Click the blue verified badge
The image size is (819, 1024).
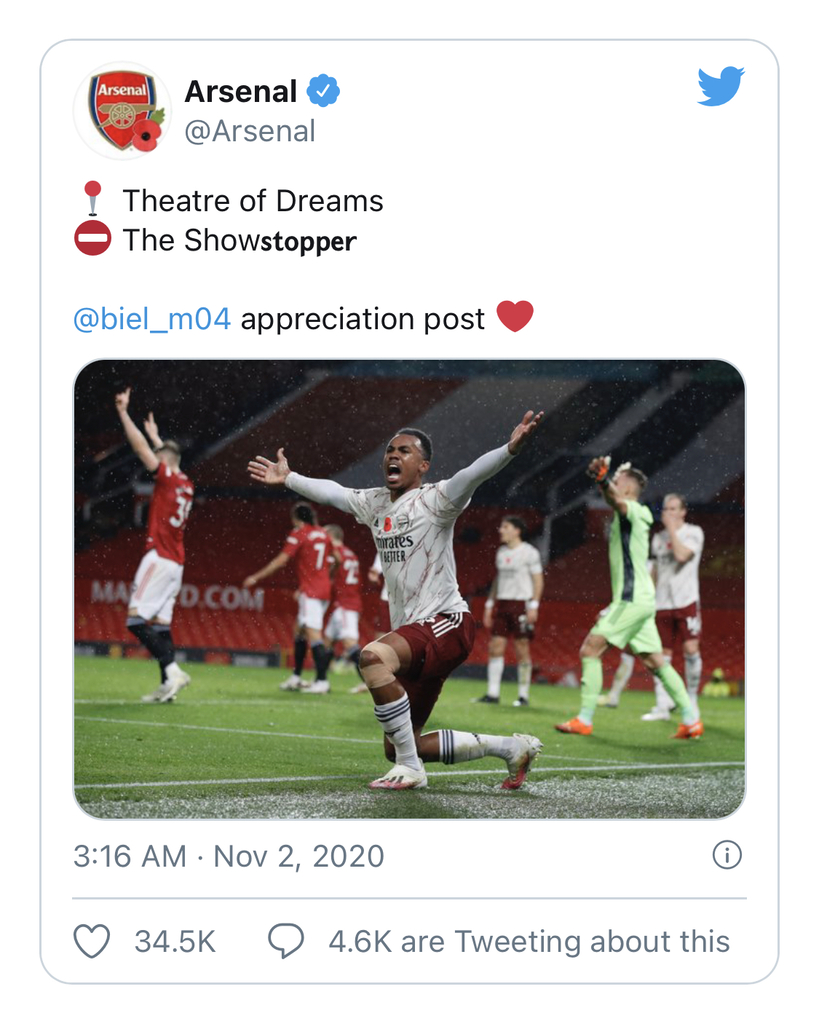coord(323,91)
